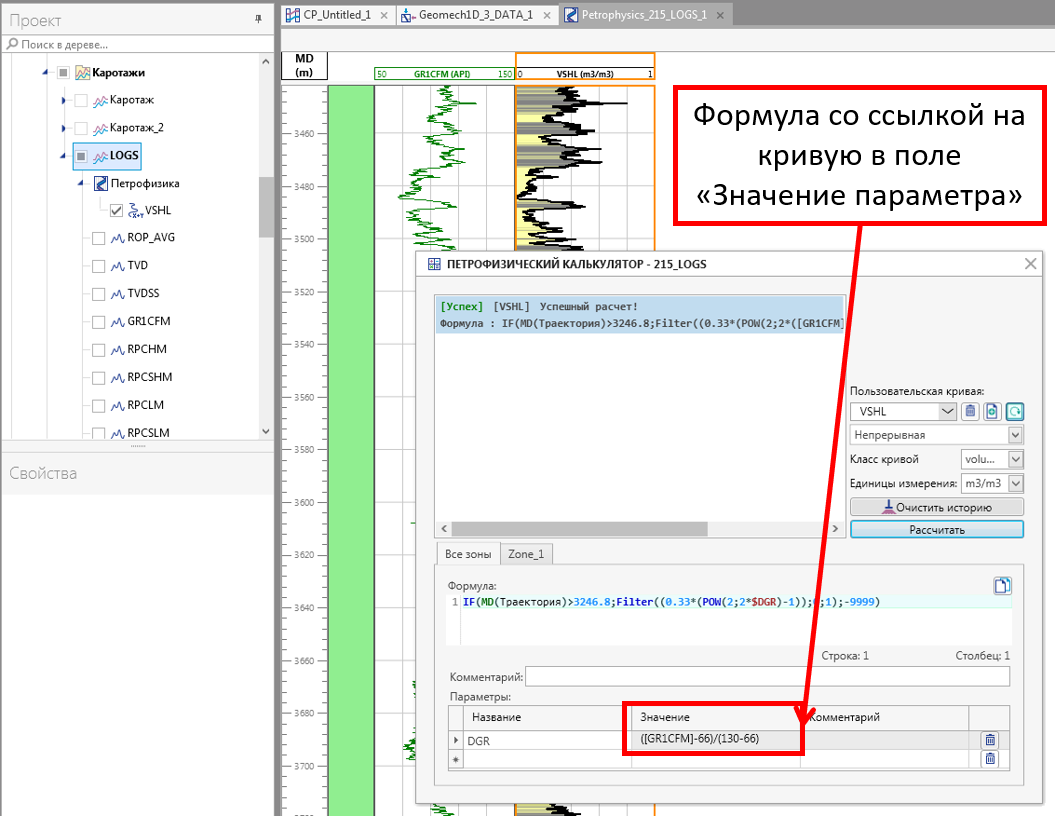Click the Каротажи folder icon
This screenshot has height=816, width=1055.
[x=83, y=73]
